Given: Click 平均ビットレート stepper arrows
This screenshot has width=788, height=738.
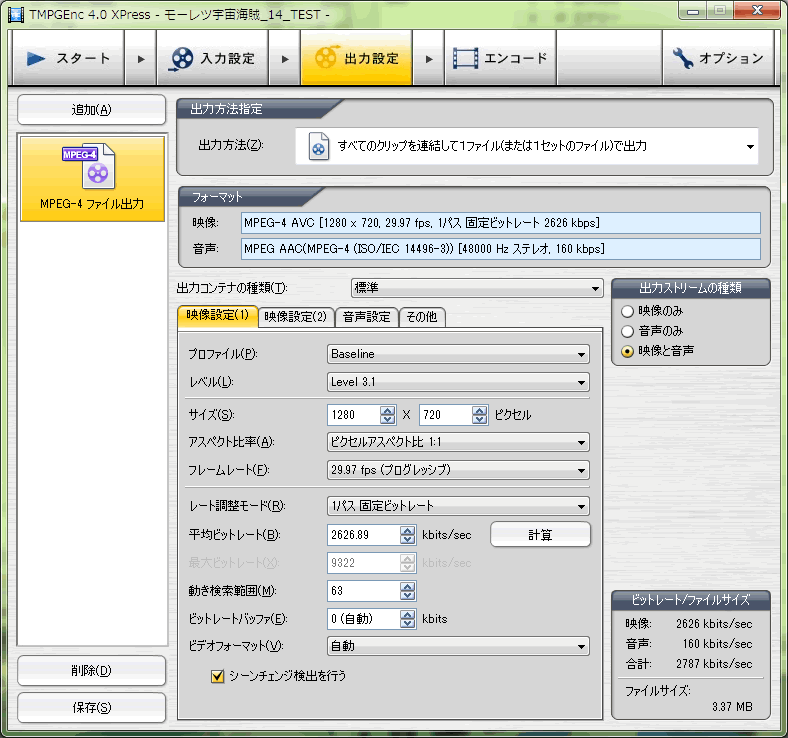Looking at the screenshot, I should pos(408,535).
